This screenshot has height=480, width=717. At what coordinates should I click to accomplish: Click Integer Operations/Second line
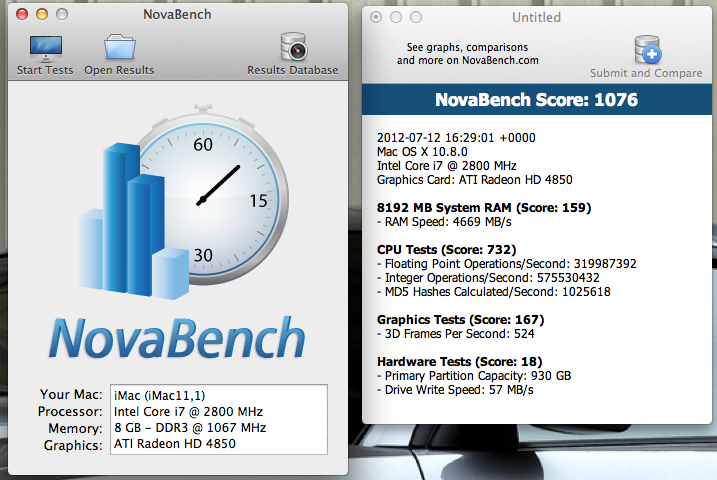click(x=488, y=277)
